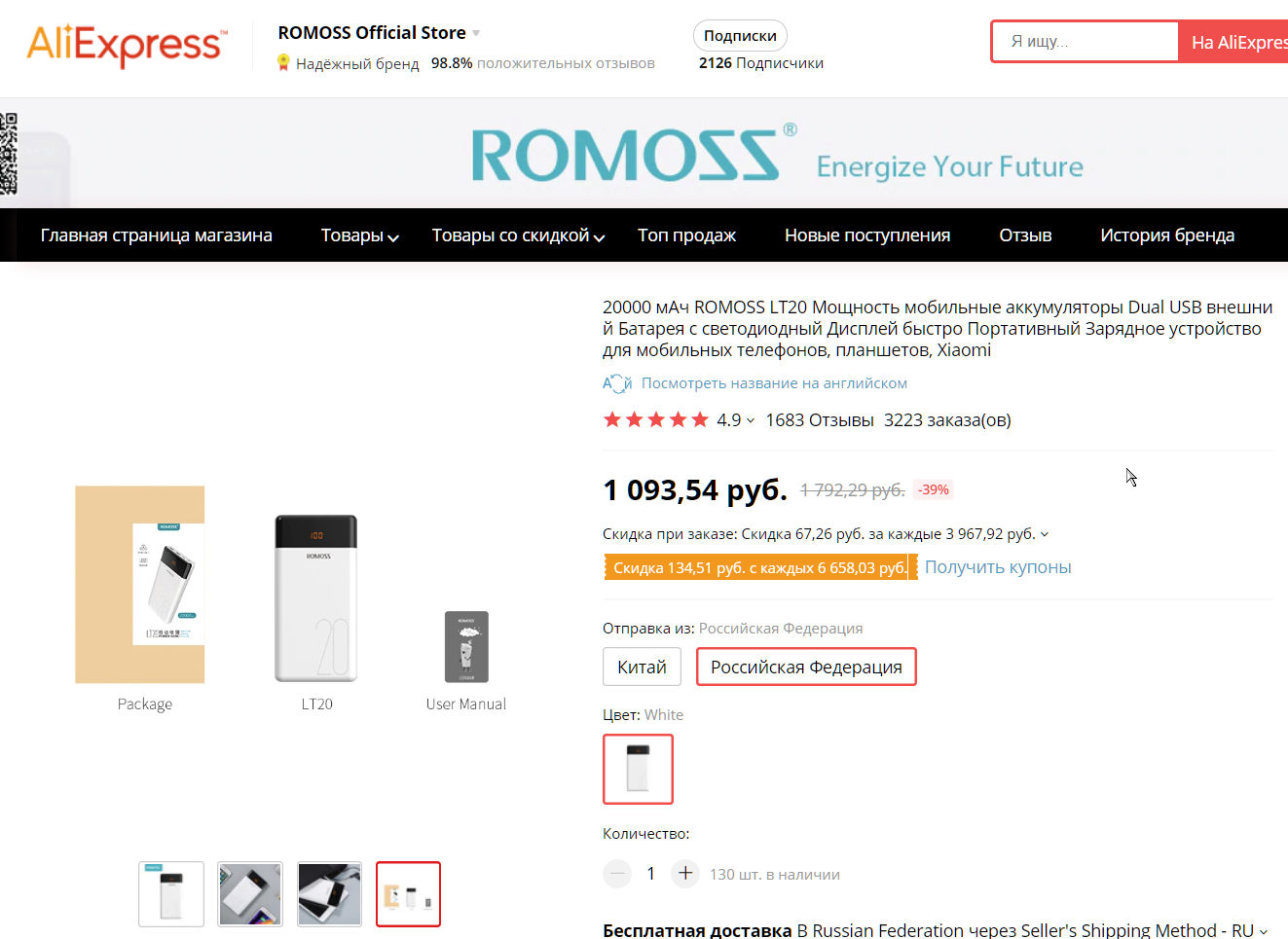Click the trusted brand medal icon

[x=283, y=63]
